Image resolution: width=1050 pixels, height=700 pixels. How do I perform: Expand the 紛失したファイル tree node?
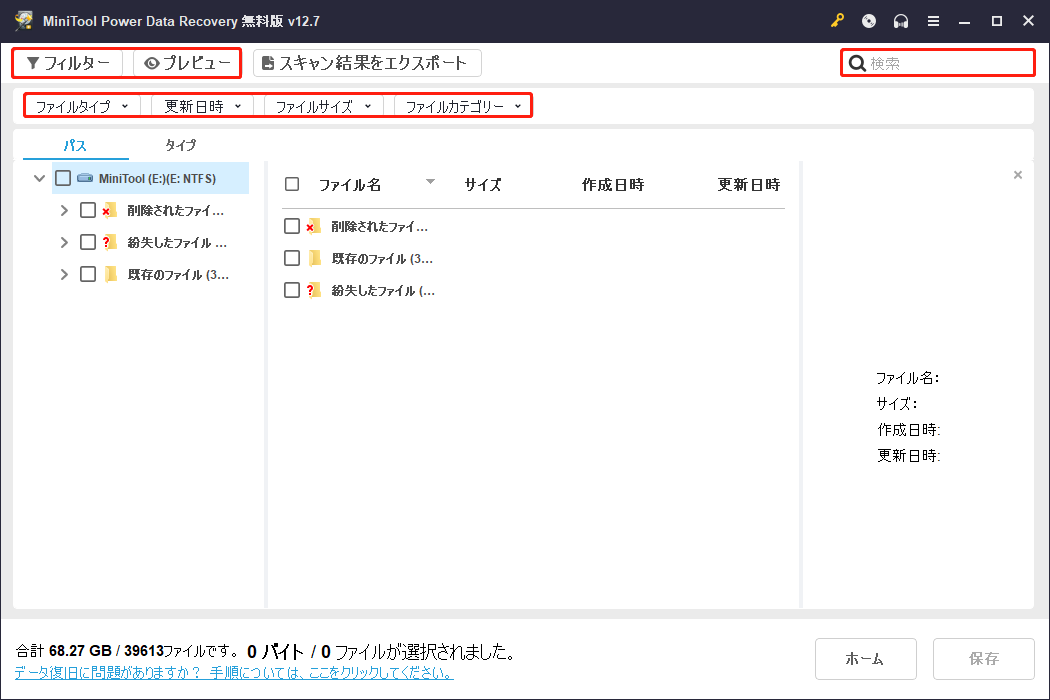click(x=62, y=241)
